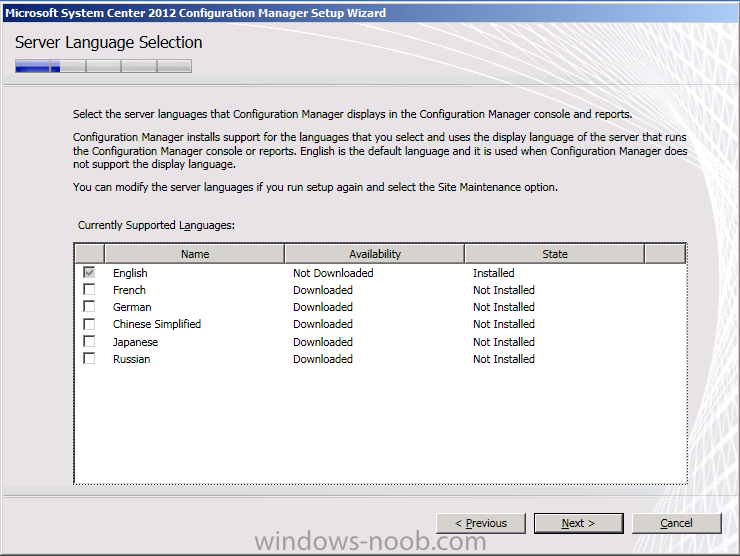Check the Russian language checkbox
Screen dimensions: 740x556
(89, 358)
